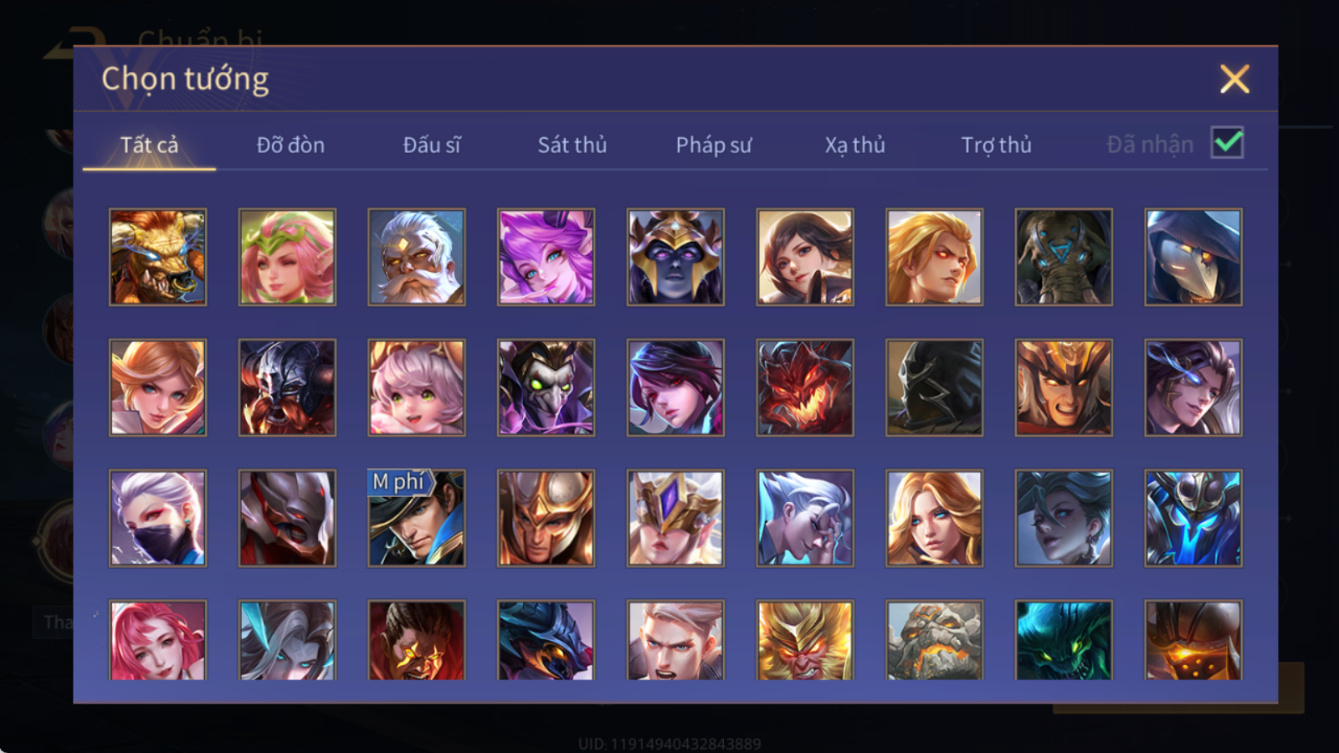Open the "Đấu sĩ" tab
This screenshot has height=753, width=1339.
pyautogui.click(x=431, y=145)
